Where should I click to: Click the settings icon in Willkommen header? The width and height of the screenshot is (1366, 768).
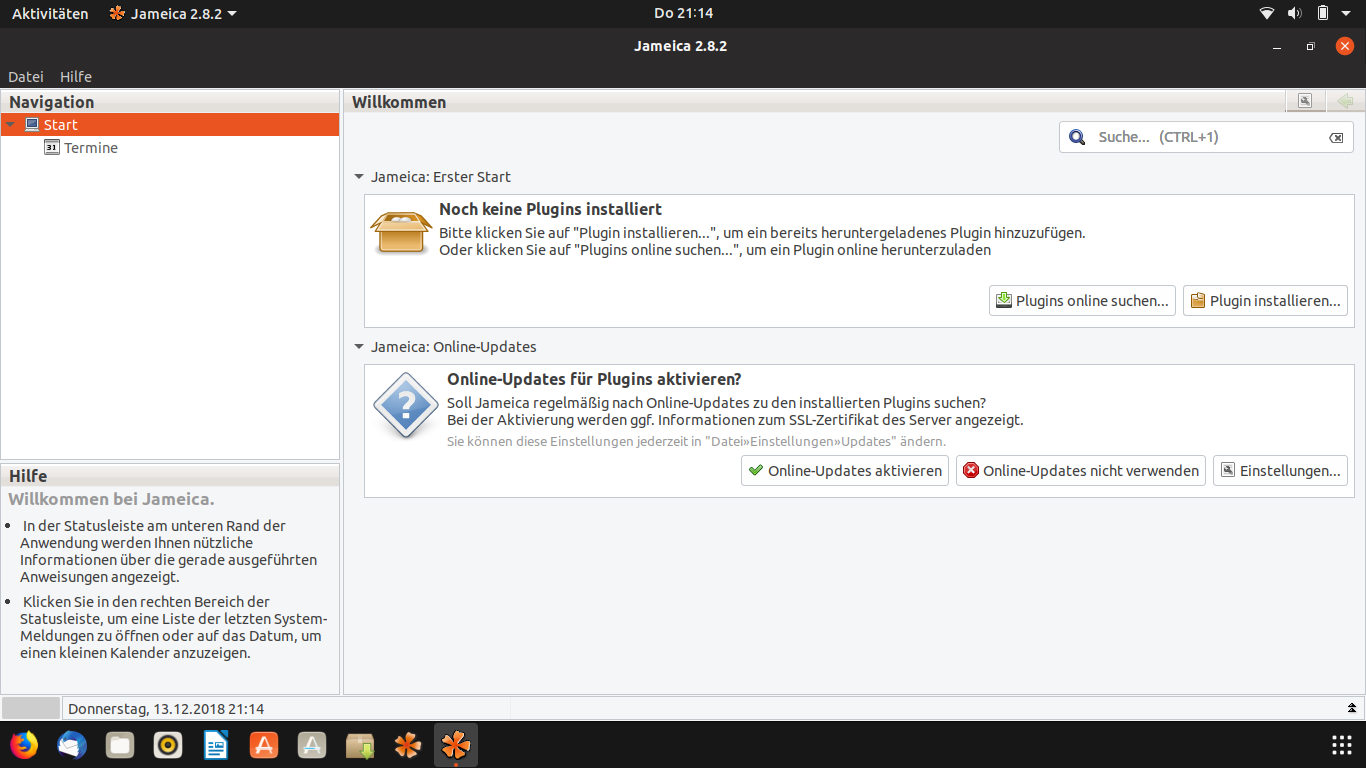(x=1304, y=101)
